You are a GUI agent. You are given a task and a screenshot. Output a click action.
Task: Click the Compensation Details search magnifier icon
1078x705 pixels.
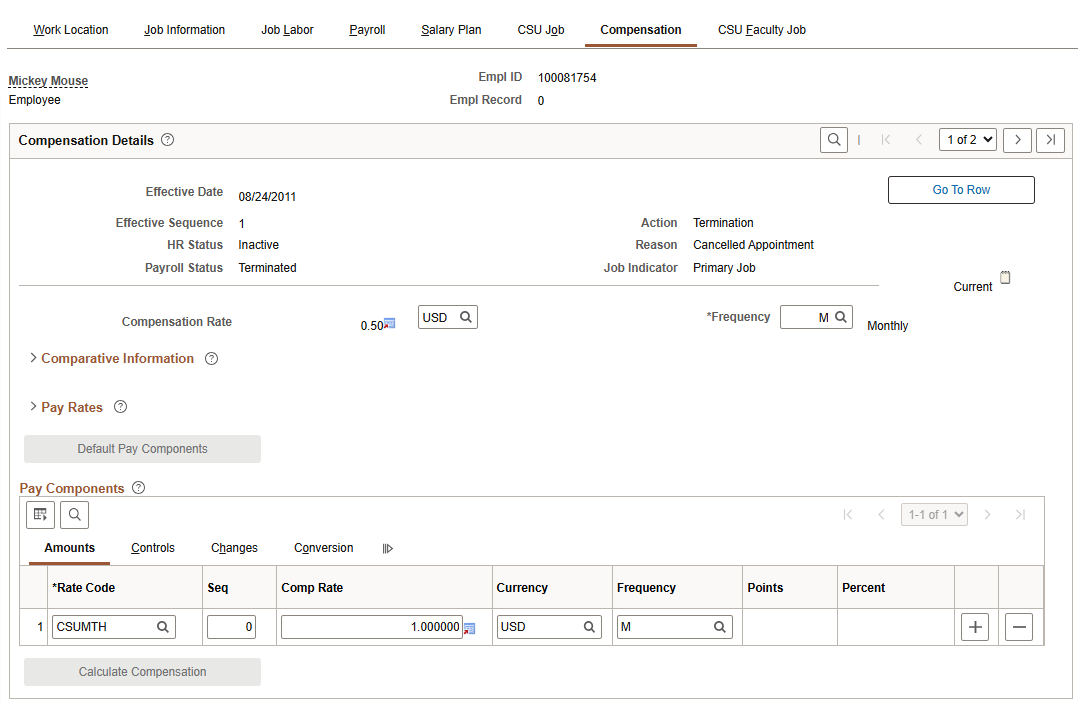833,140
